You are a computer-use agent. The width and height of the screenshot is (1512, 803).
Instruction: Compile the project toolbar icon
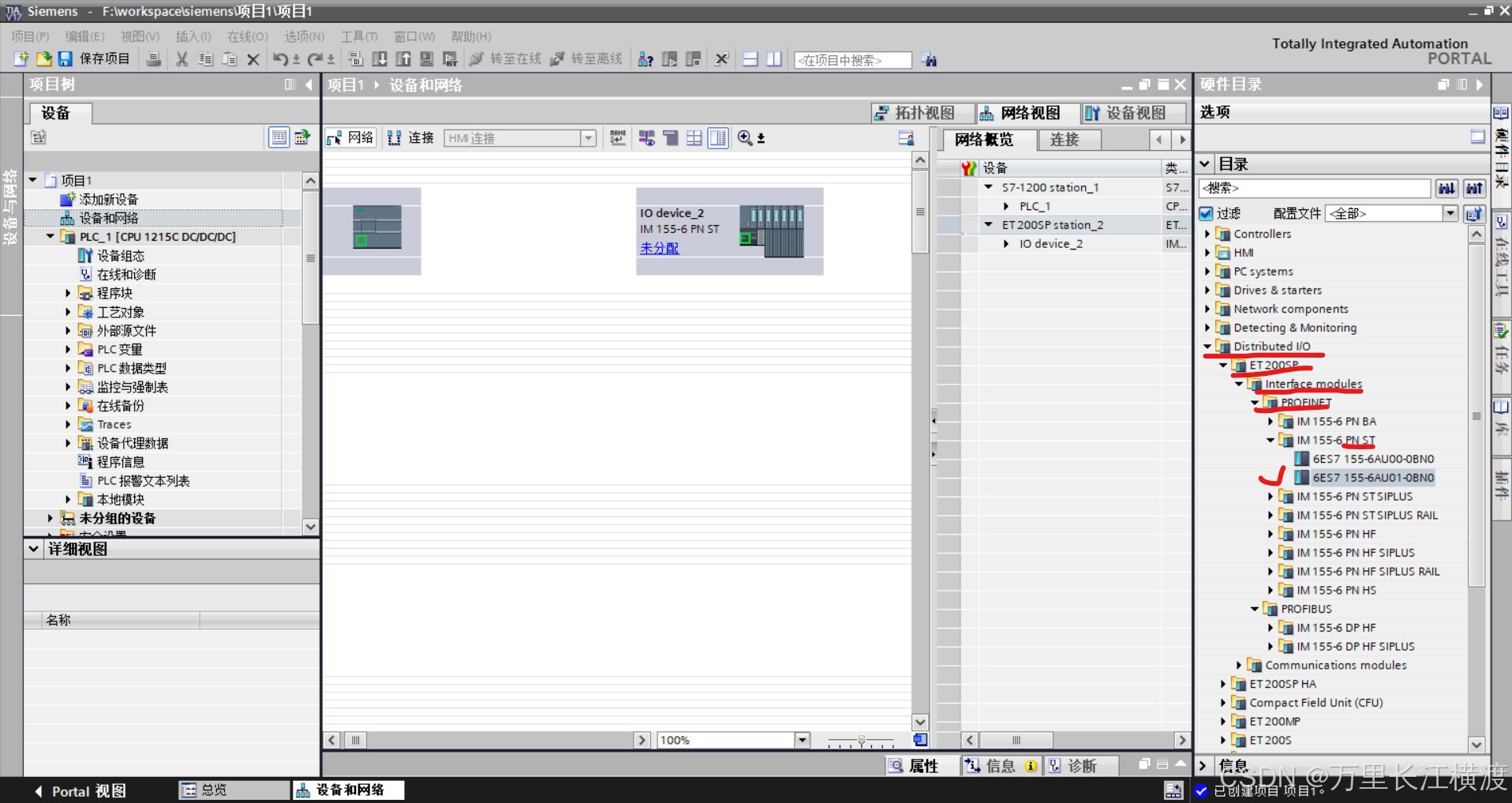355,59
